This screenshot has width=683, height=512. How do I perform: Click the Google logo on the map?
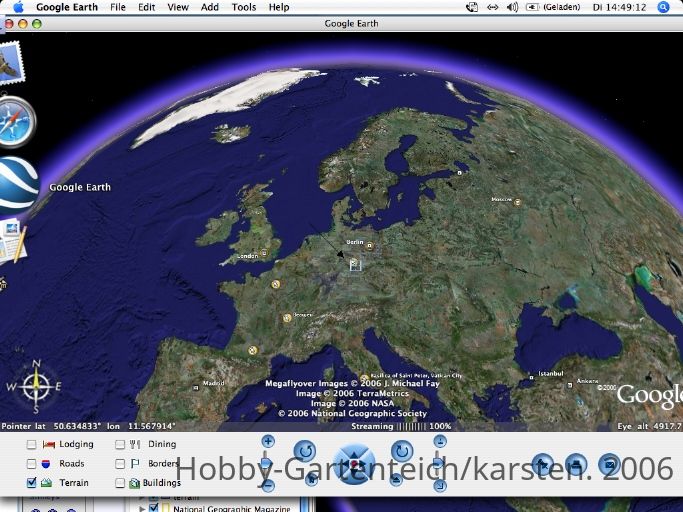coord(649,396)
